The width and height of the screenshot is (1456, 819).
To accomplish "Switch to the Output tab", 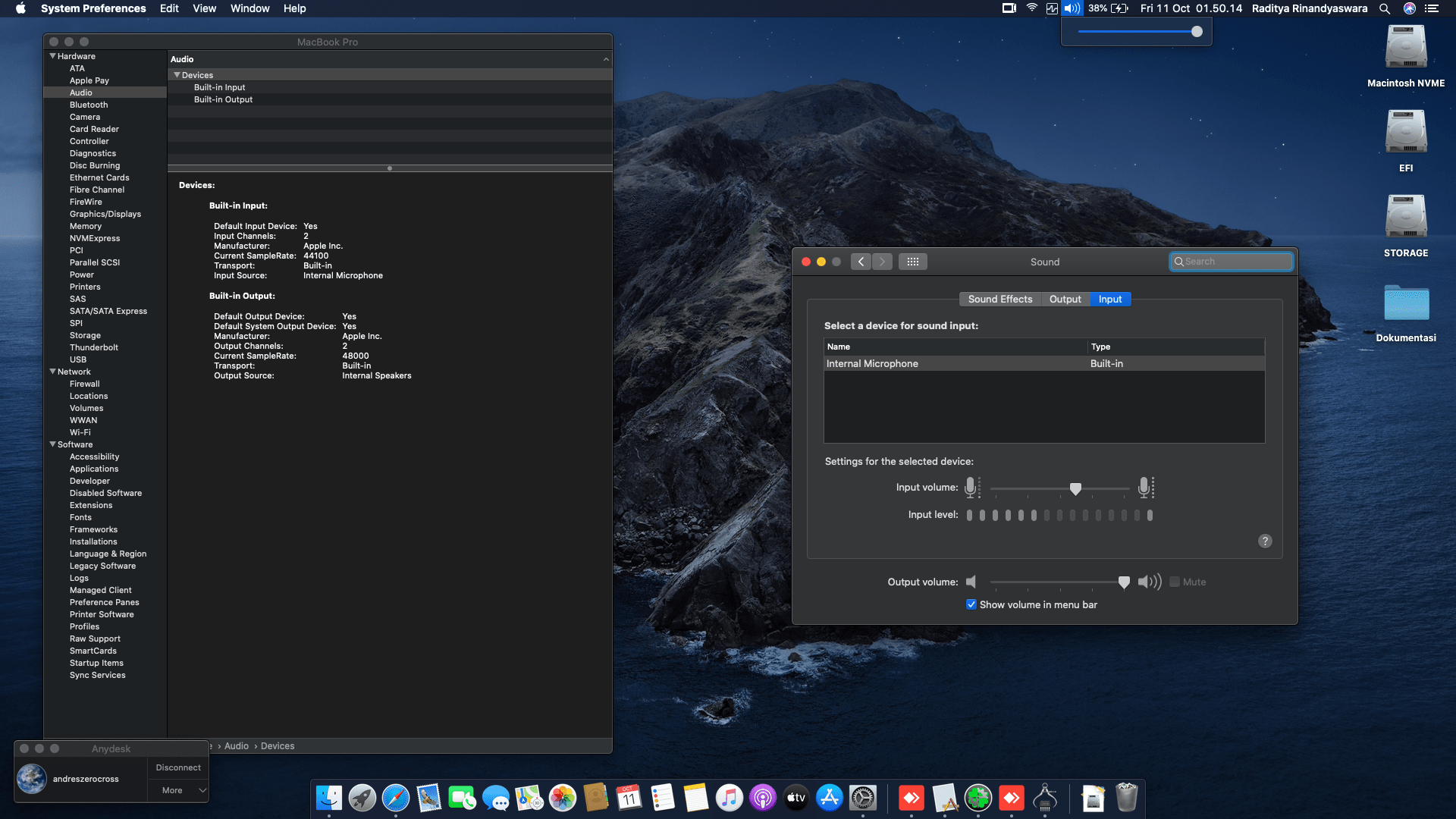I will (x=1065, y=299).
